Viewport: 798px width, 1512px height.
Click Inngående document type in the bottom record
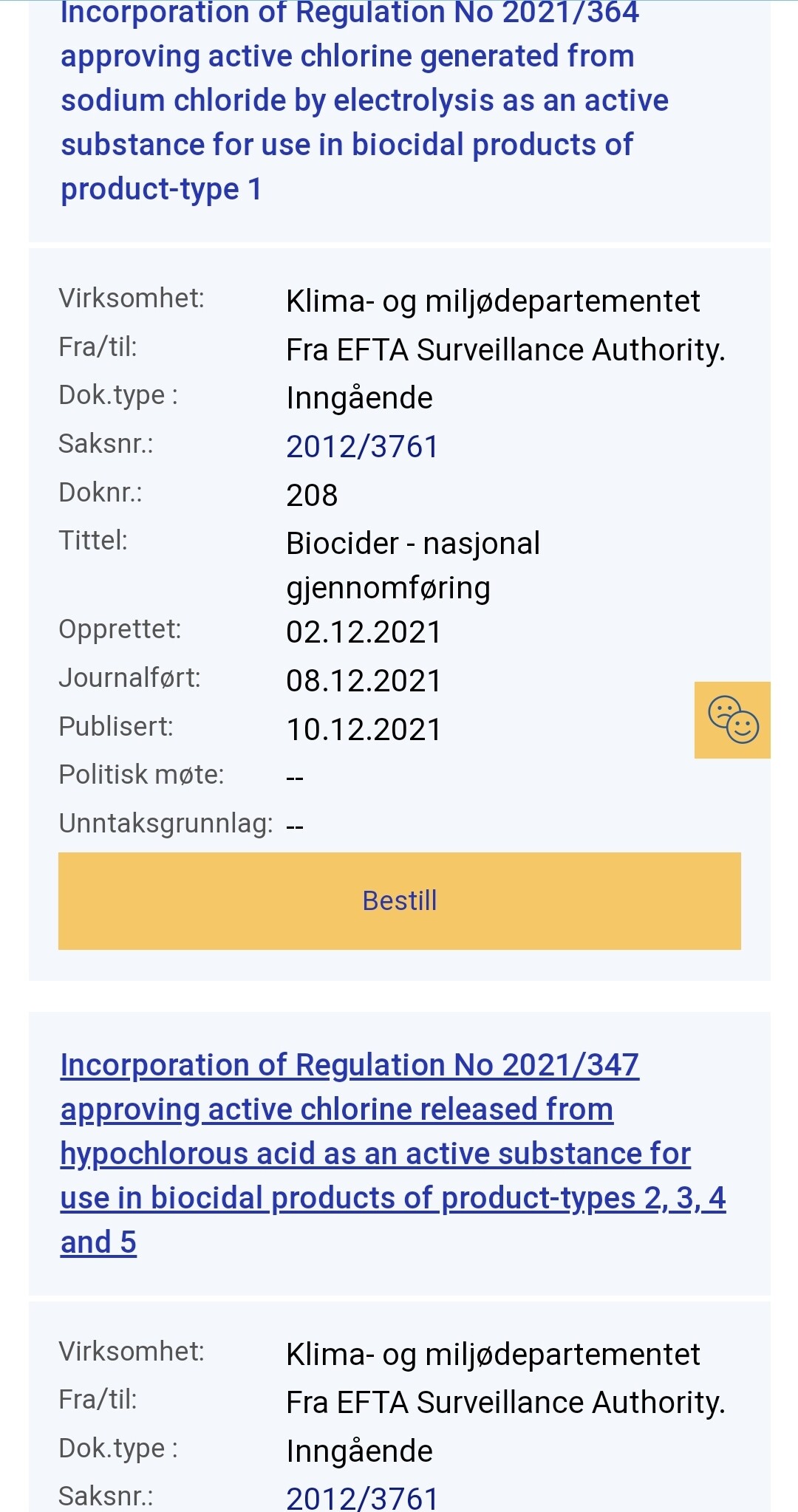coord(359,1451)
